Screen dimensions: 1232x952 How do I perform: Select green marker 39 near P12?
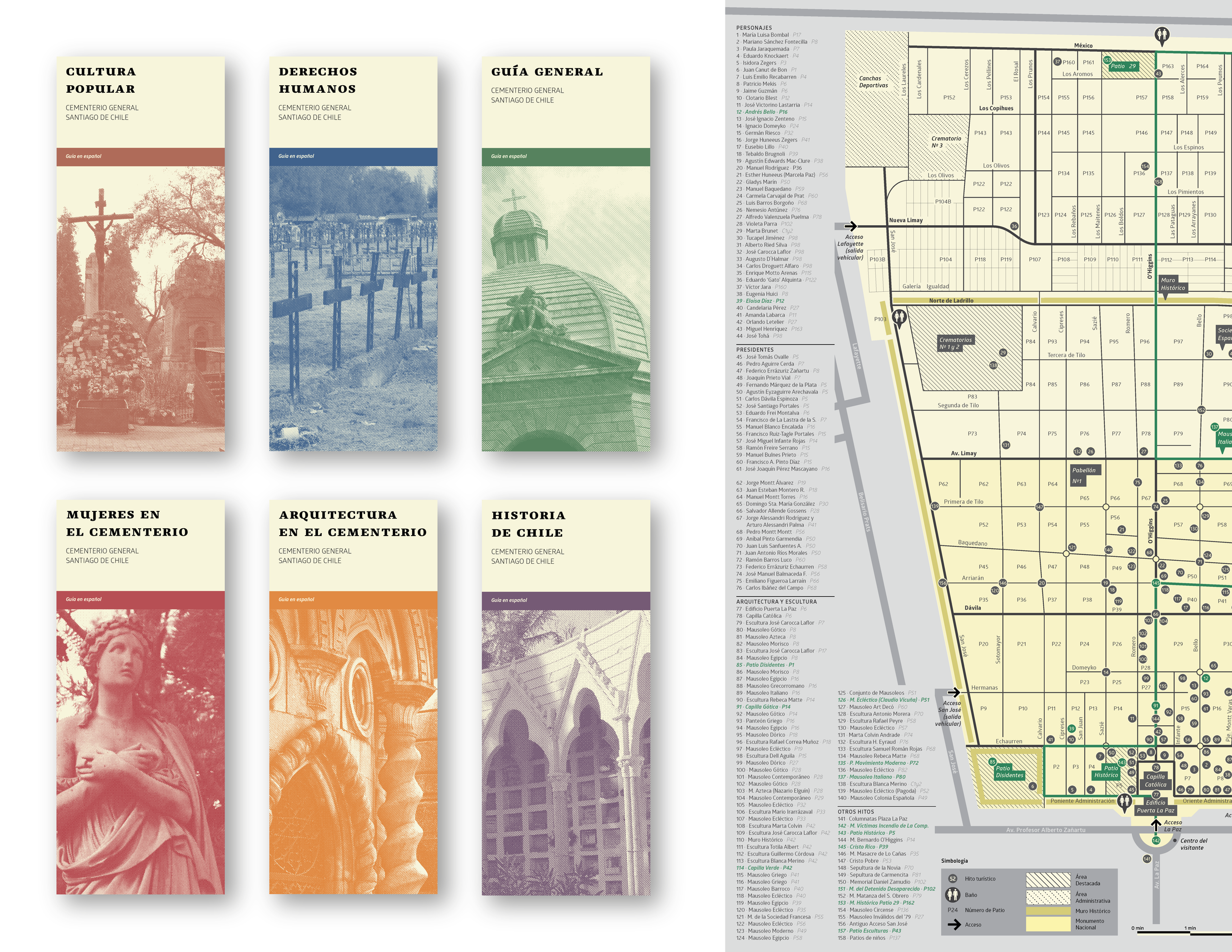(1071, 729)
